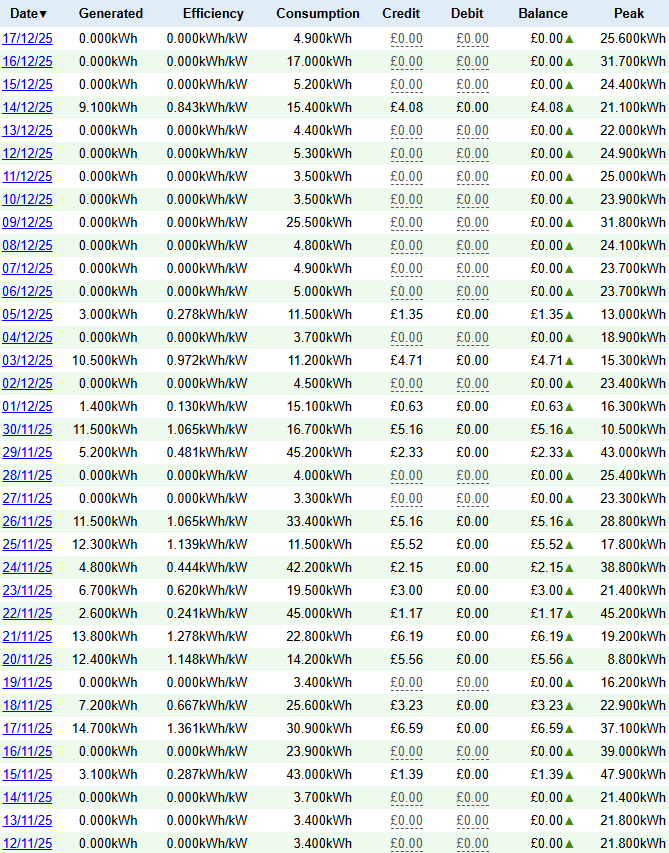Click the green triangle in the 12/11/25 balance
The image size is (669, 853).
click(569, 844)
